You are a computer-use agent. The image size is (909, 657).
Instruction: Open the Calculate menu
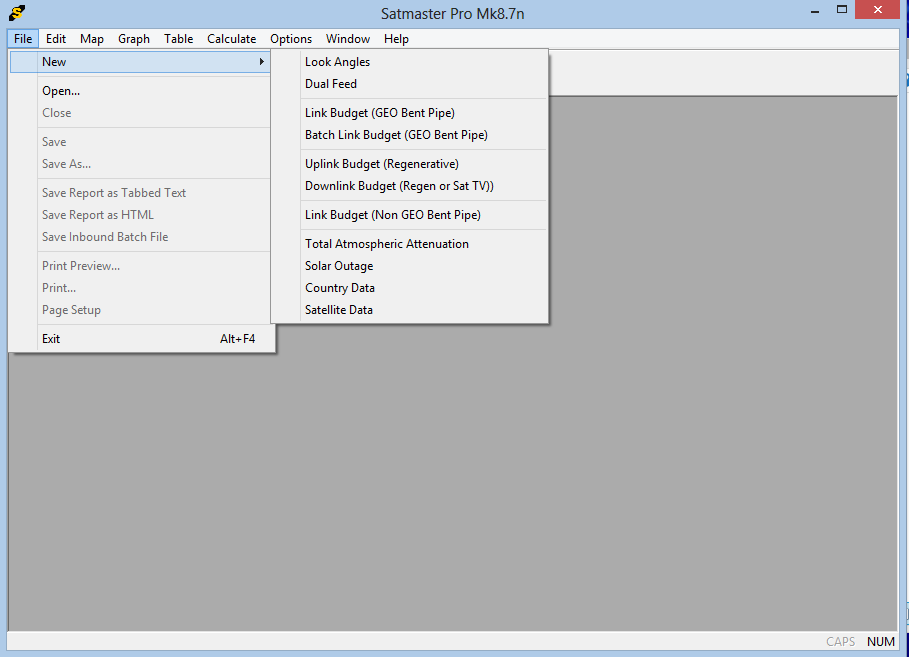pyautogui.click(x=231, y=39)
